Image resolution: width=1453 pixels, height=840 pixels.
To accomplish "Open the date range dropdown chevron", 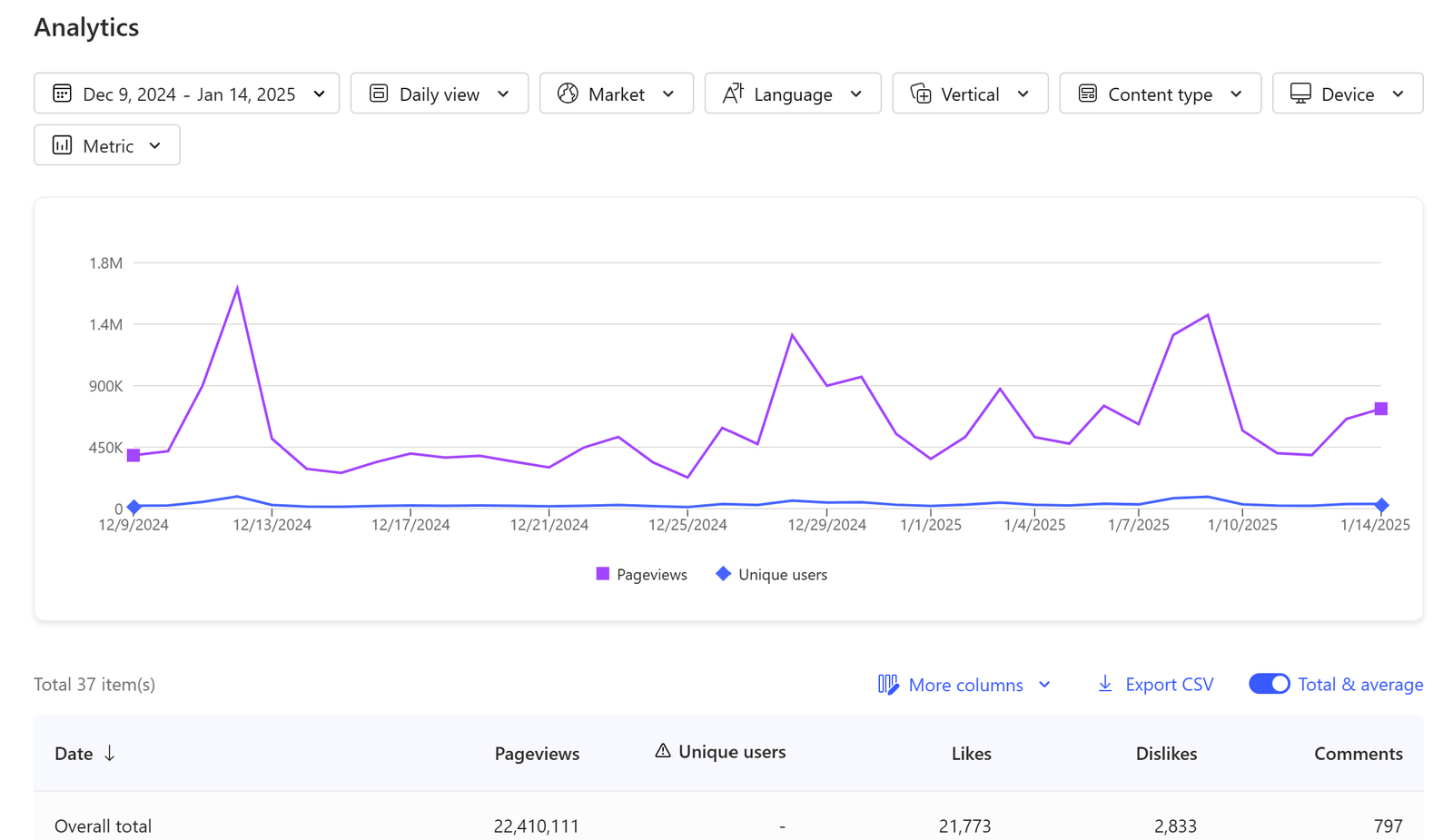I will point(320,94).
